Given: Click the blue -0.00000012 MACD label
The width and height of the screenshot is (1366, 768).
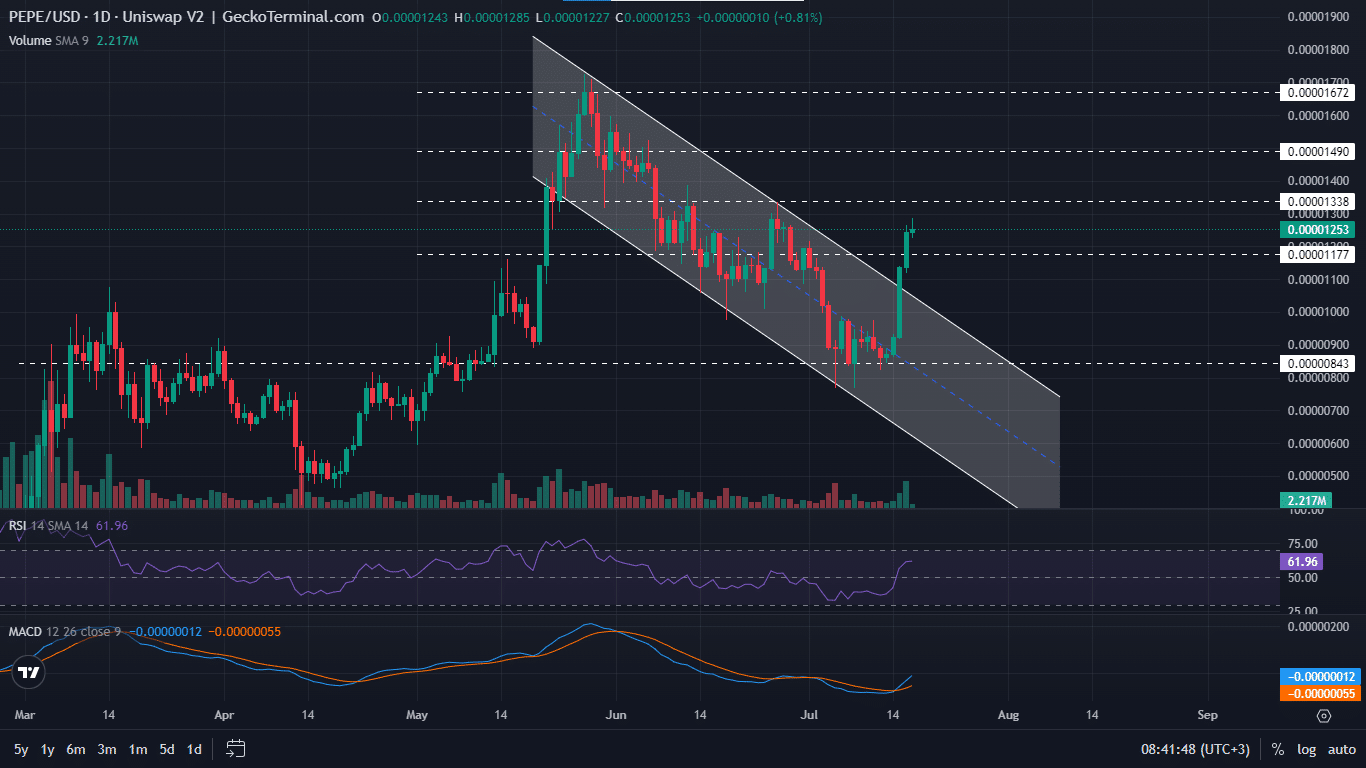Looking at the screenshot, I should click(x=1320, y=677).
